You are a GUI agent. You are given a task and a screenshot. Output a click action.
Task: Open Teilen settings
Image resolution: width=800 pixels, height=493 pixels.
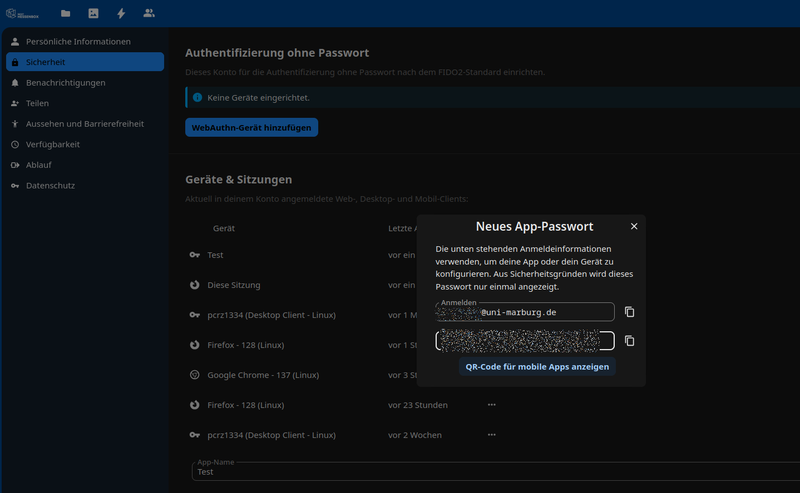[85, 103]
